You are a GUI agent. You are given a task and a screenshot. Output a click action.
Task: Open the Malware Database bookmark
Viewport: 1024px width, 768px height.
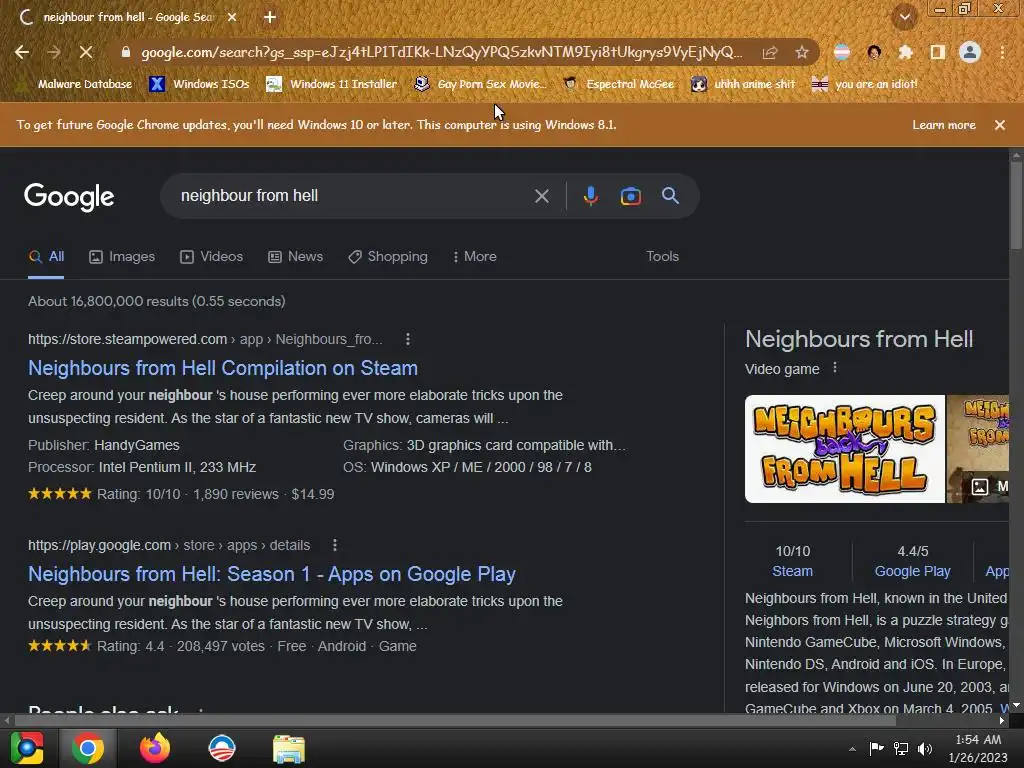tap(75, 84)
